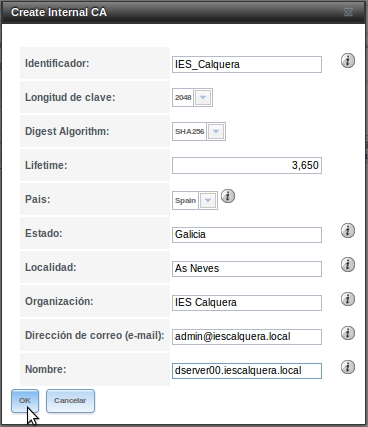
Task: Click the Lifetime: label
Action: click(x=46, y=165)
